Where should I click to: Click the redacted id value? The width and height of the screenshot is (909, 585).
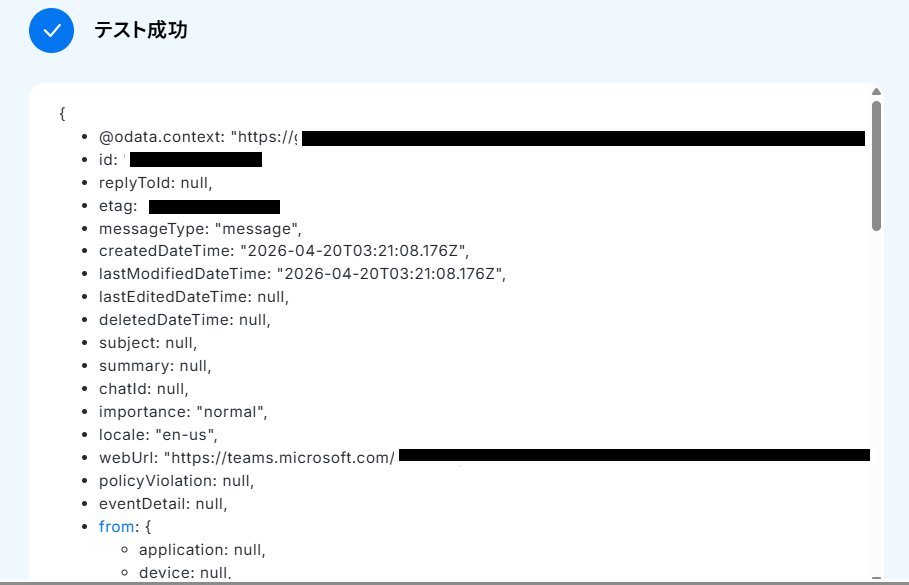pos(196,160)
